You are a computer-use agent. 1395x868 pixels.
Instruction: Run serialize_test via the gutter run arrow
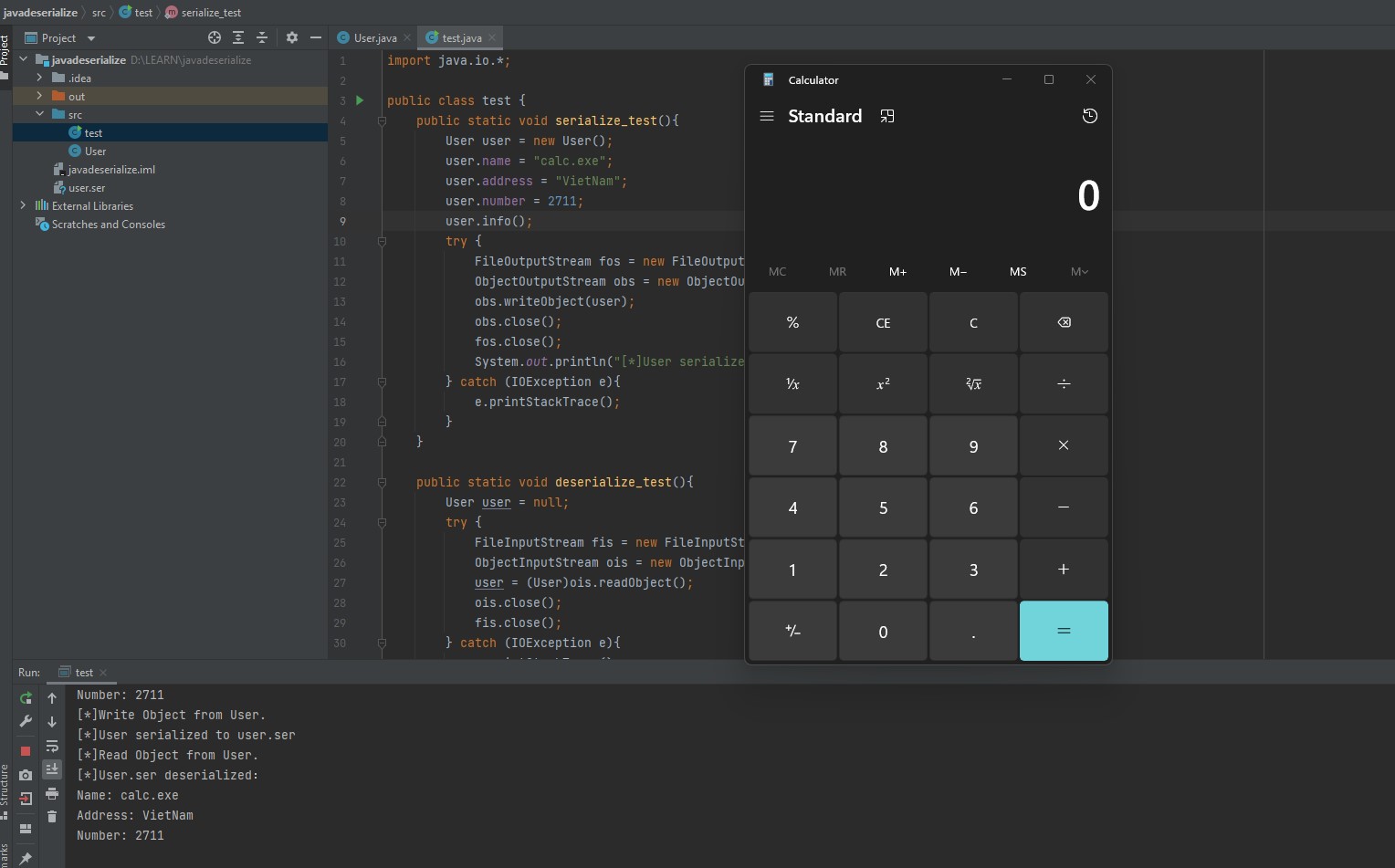pyautogui.click(x=360, y=100)
